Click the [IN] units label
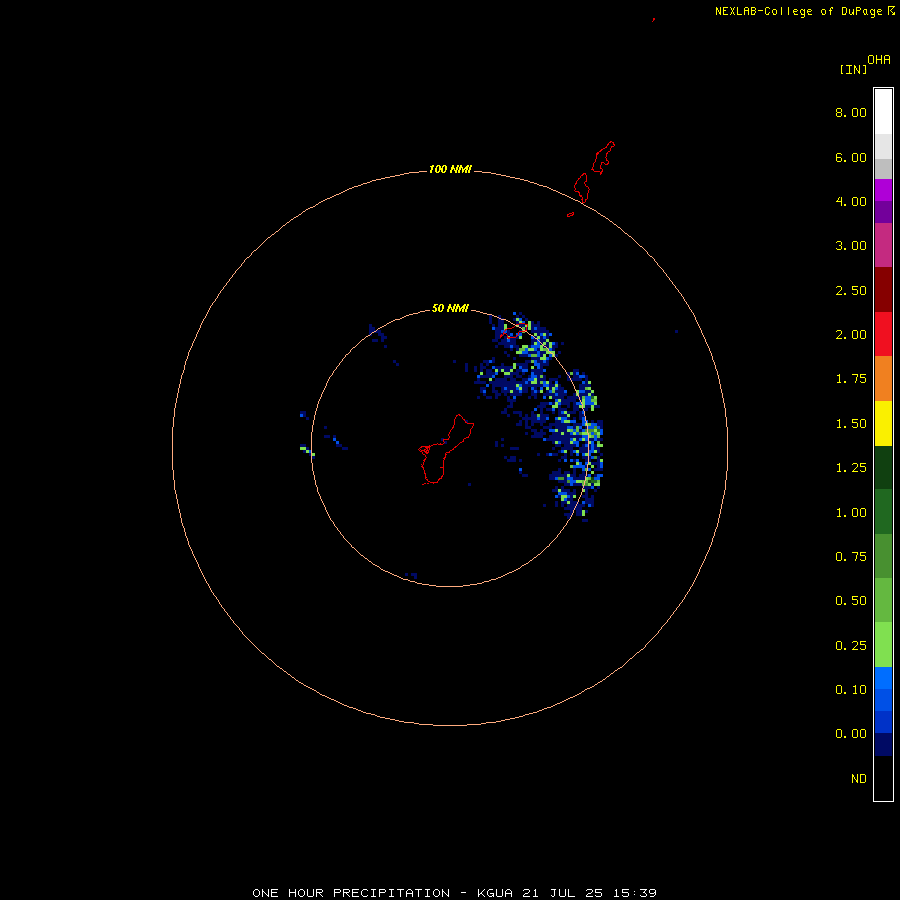 click(x=853, y=69)
